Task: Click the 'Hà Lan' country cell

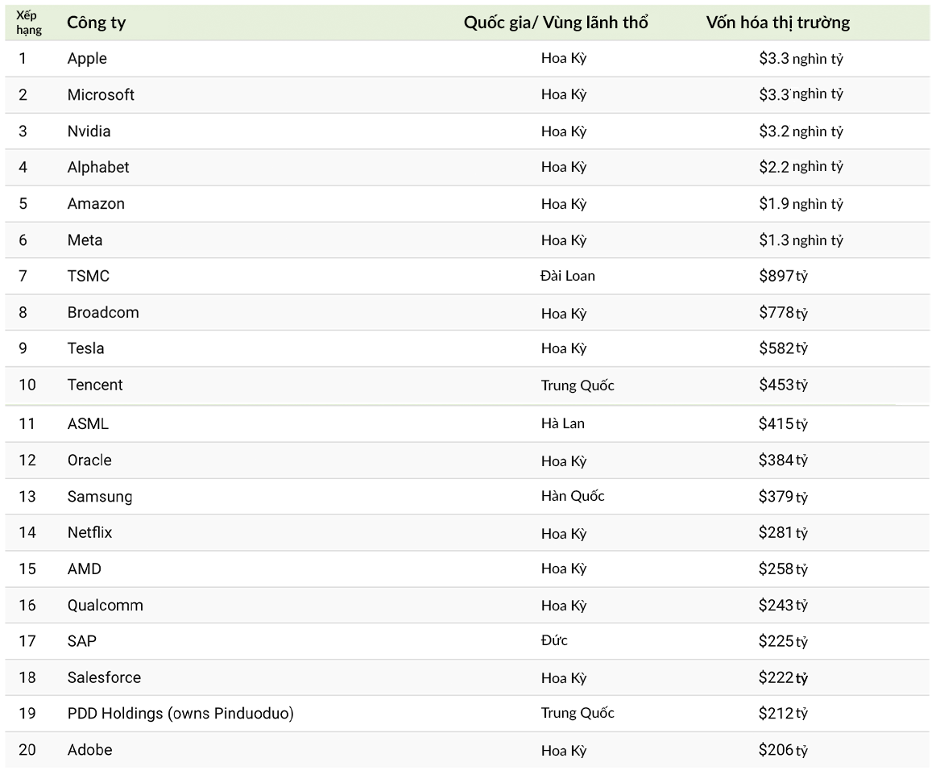Action: click(x=563, y=424)
